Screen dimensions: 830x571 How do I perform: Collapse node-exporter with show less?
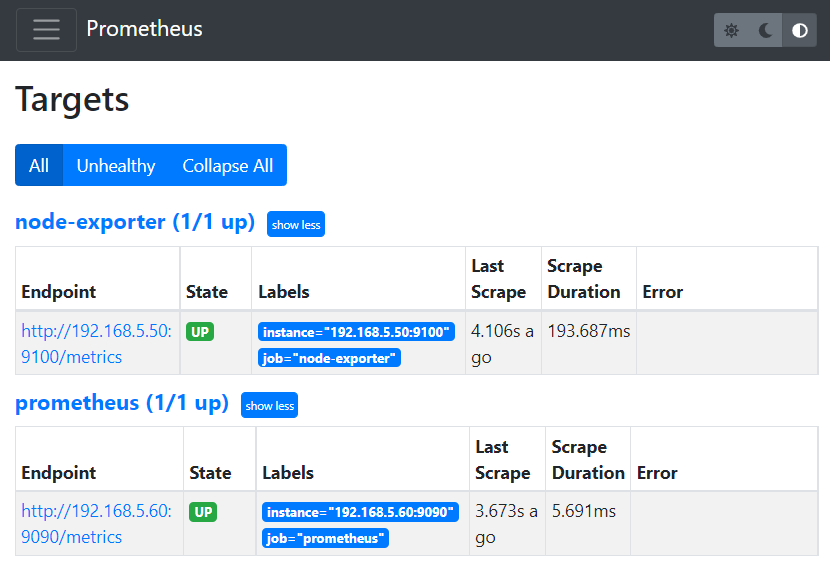coord(296,224)
